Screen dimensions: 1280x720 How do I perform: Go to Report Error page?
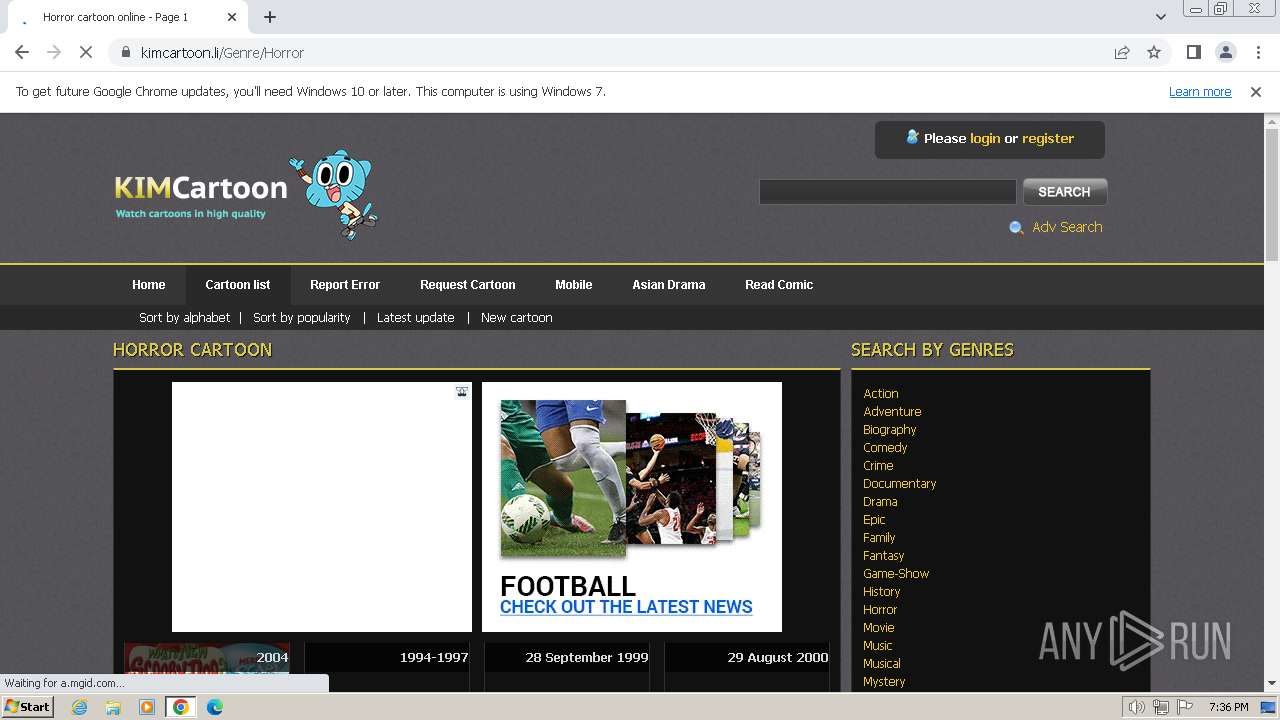tap(345, 285)
